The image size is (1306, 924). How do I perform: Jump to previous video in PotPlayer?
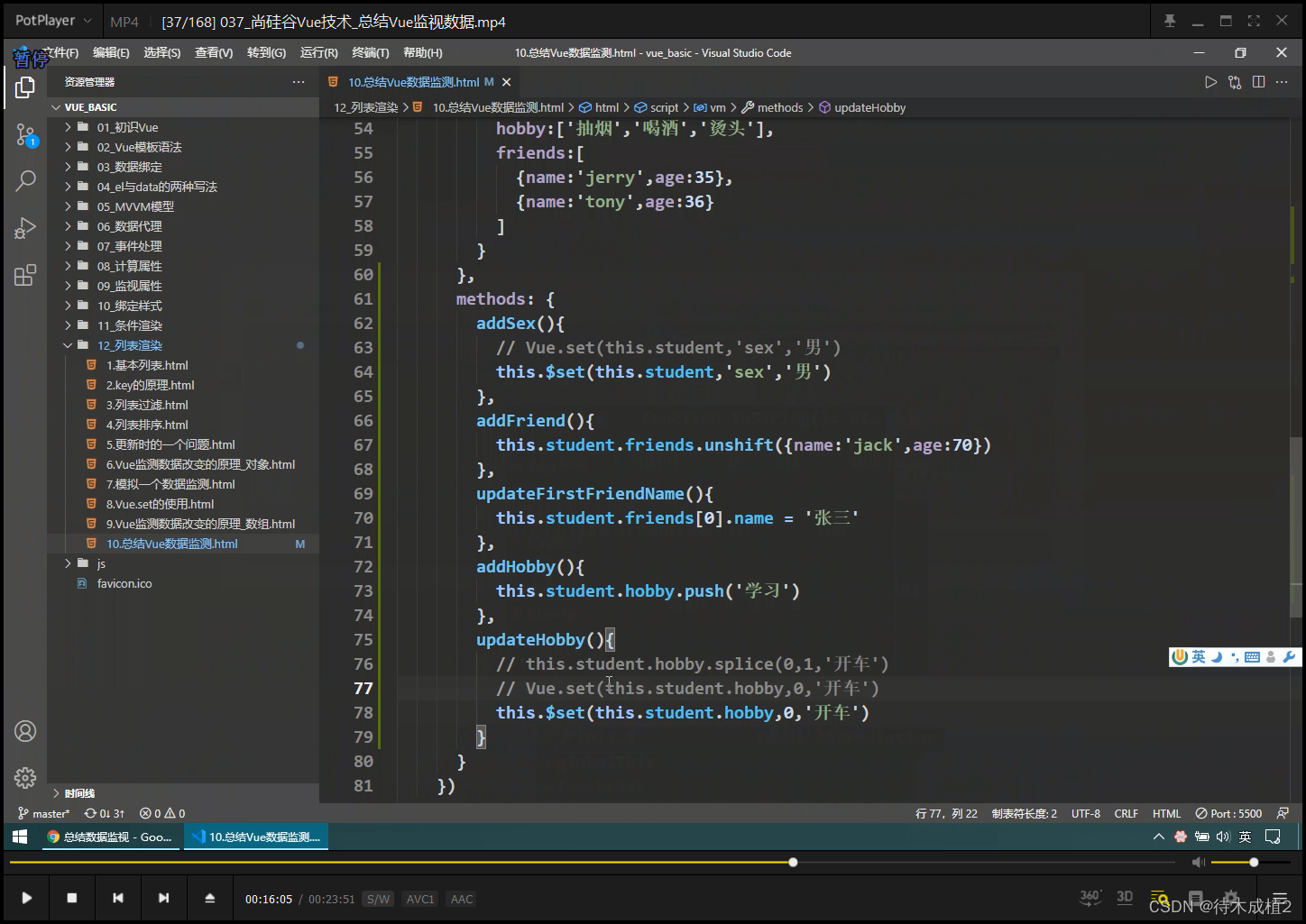118,898
